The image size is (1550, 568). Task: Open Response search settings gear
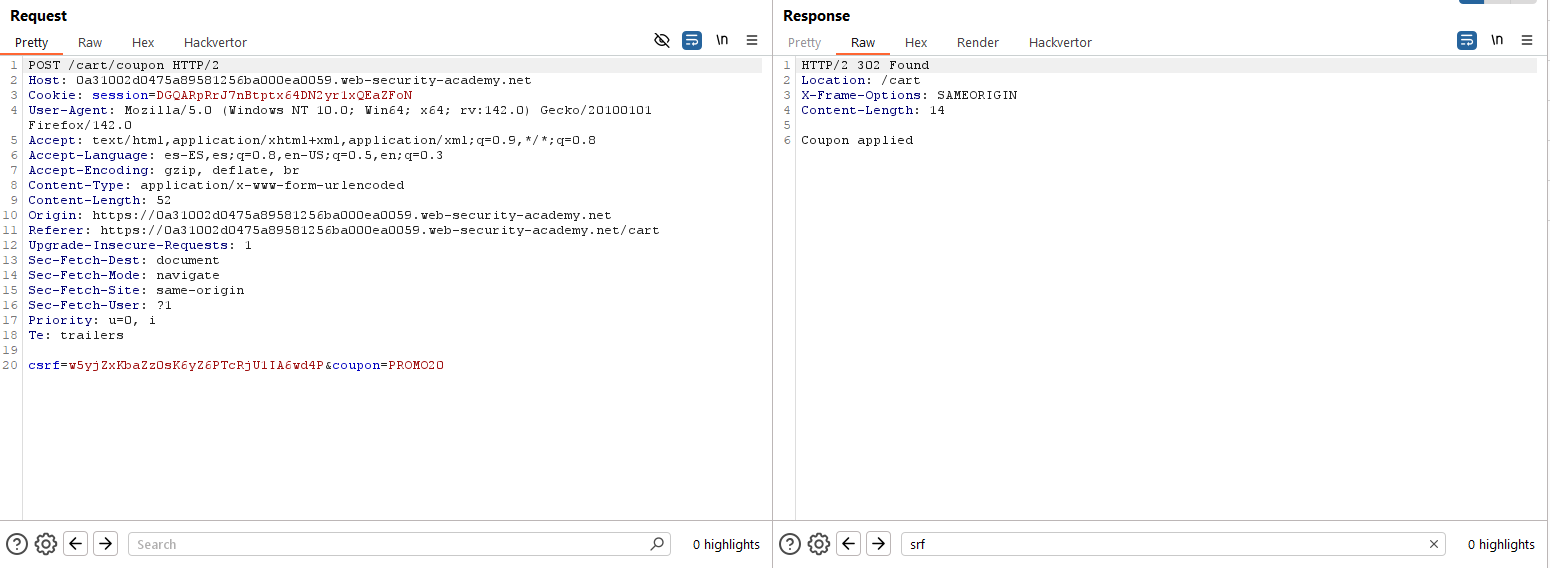819,544
